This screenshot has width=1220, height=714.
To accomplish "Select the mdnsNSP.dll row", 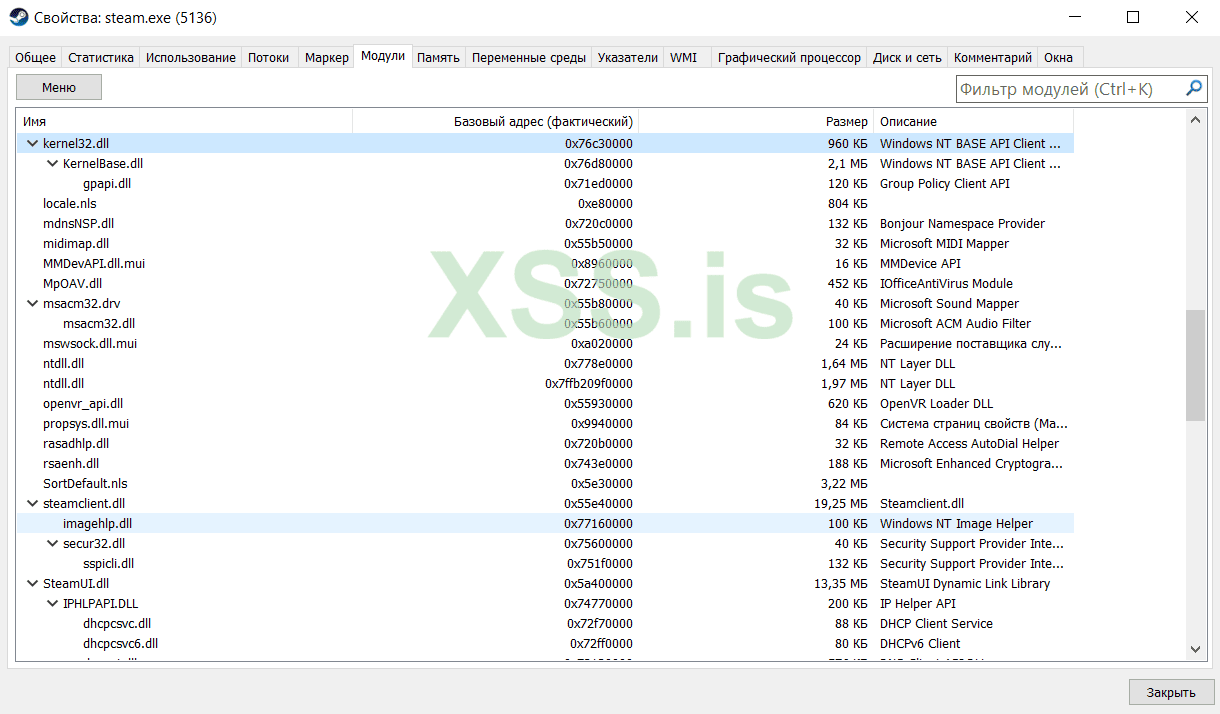I will 545,224.
